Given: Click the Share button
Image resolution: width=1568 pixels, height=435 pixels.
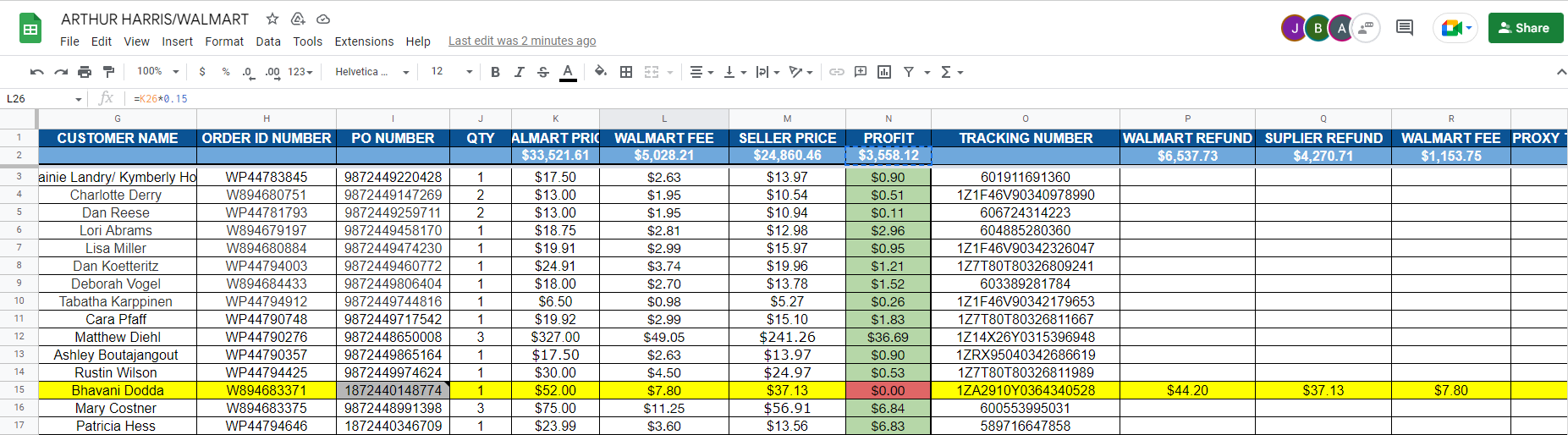Looking at the screenshot, I should pos(1526,28).
